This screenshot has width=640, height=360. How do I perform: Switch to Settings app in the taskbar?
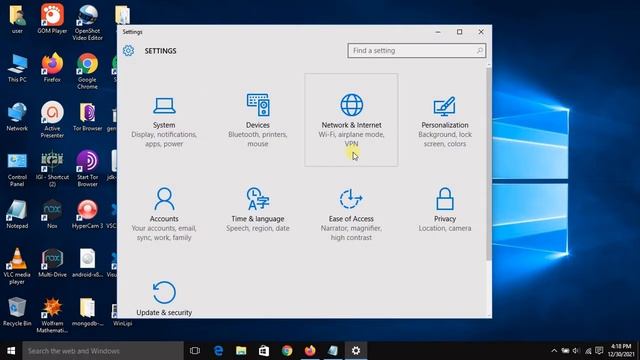pyautogui.click(x=356, y=351)
